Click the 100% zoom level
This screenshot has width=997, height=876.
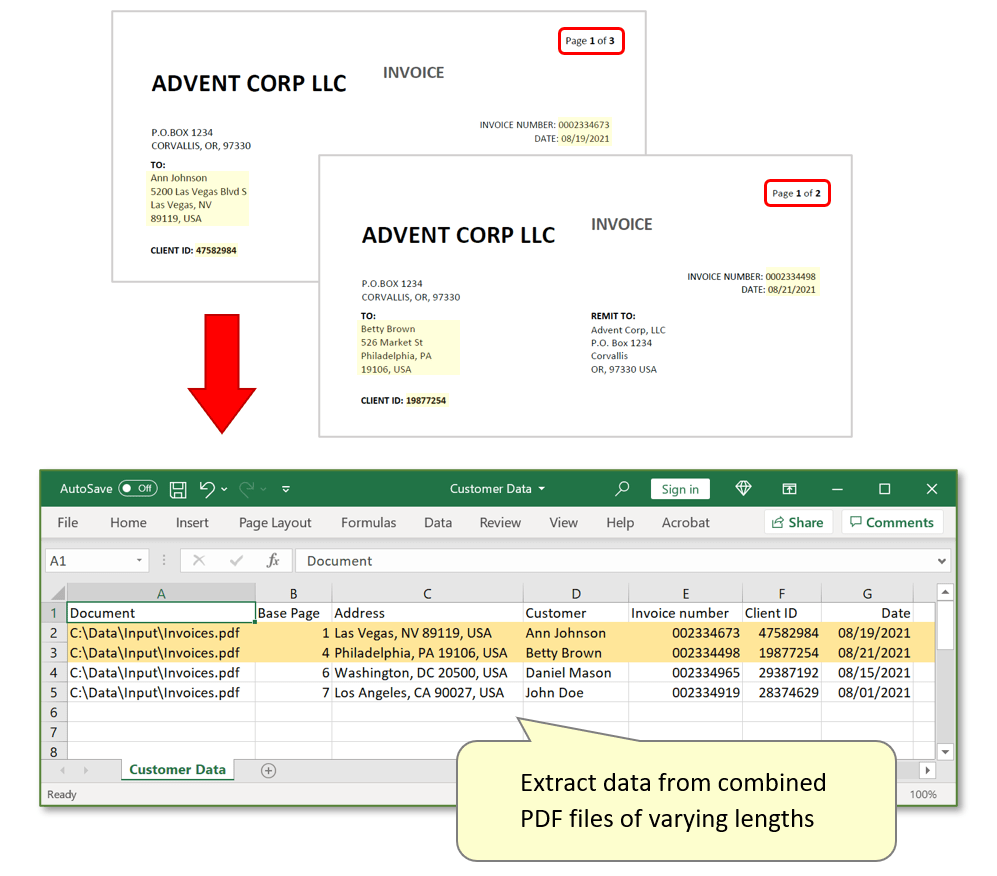point(923,794)
